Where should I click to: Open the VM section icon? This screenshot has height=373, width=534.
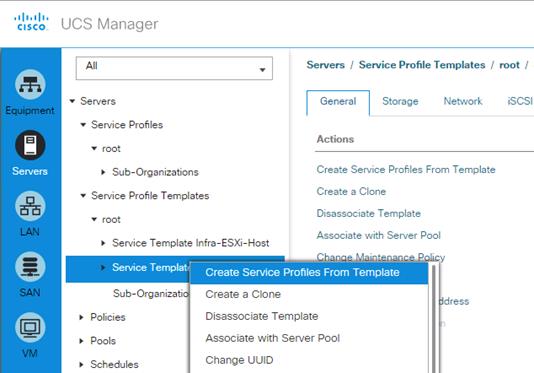(x=30, y=327)
